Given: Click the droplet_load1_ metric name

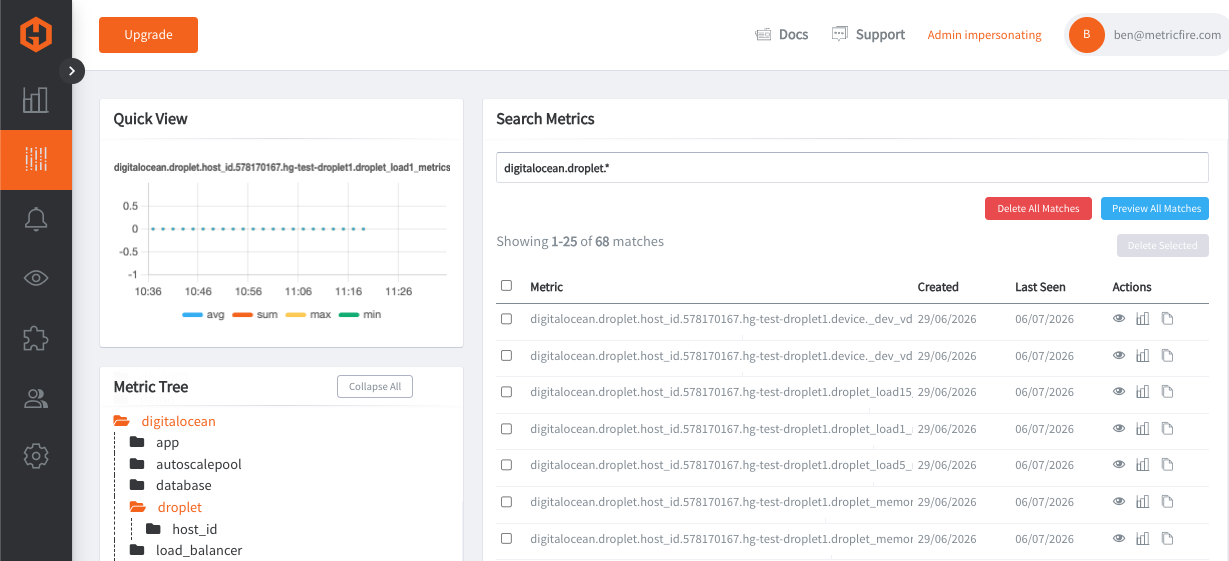Looking at the screenshot, I should (x=721, y=429).
